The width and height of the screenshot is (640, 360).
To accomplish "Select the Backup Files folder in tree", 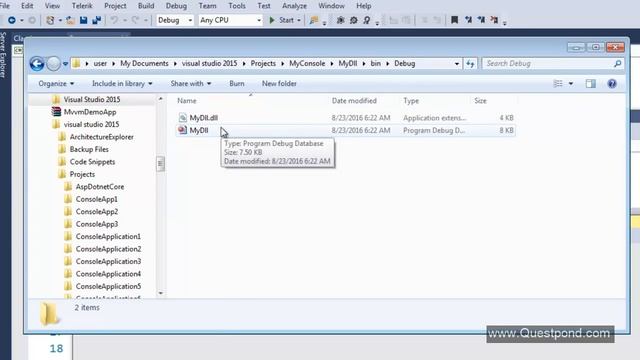I will coord(89,149).
